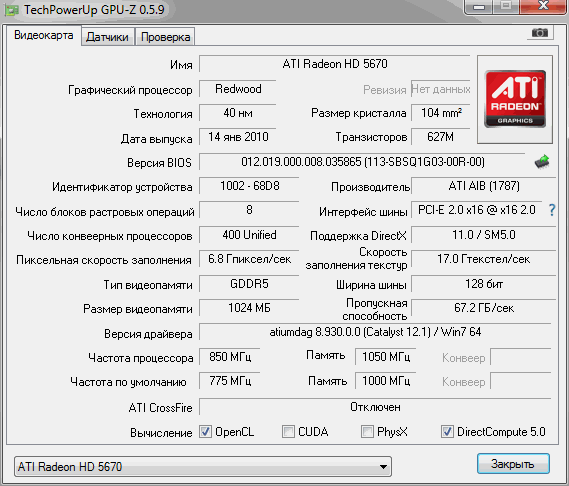Click the 17.0 Гтекстел/сек fillrate field

[x=484, y=259]
